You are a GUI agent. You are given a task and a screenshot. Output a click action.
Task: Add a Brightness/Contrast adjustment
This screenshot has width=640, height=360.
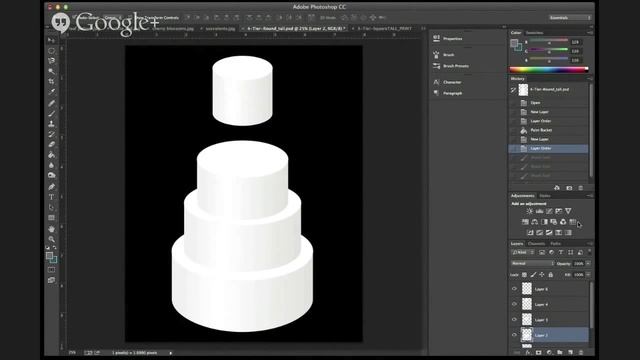529,211
